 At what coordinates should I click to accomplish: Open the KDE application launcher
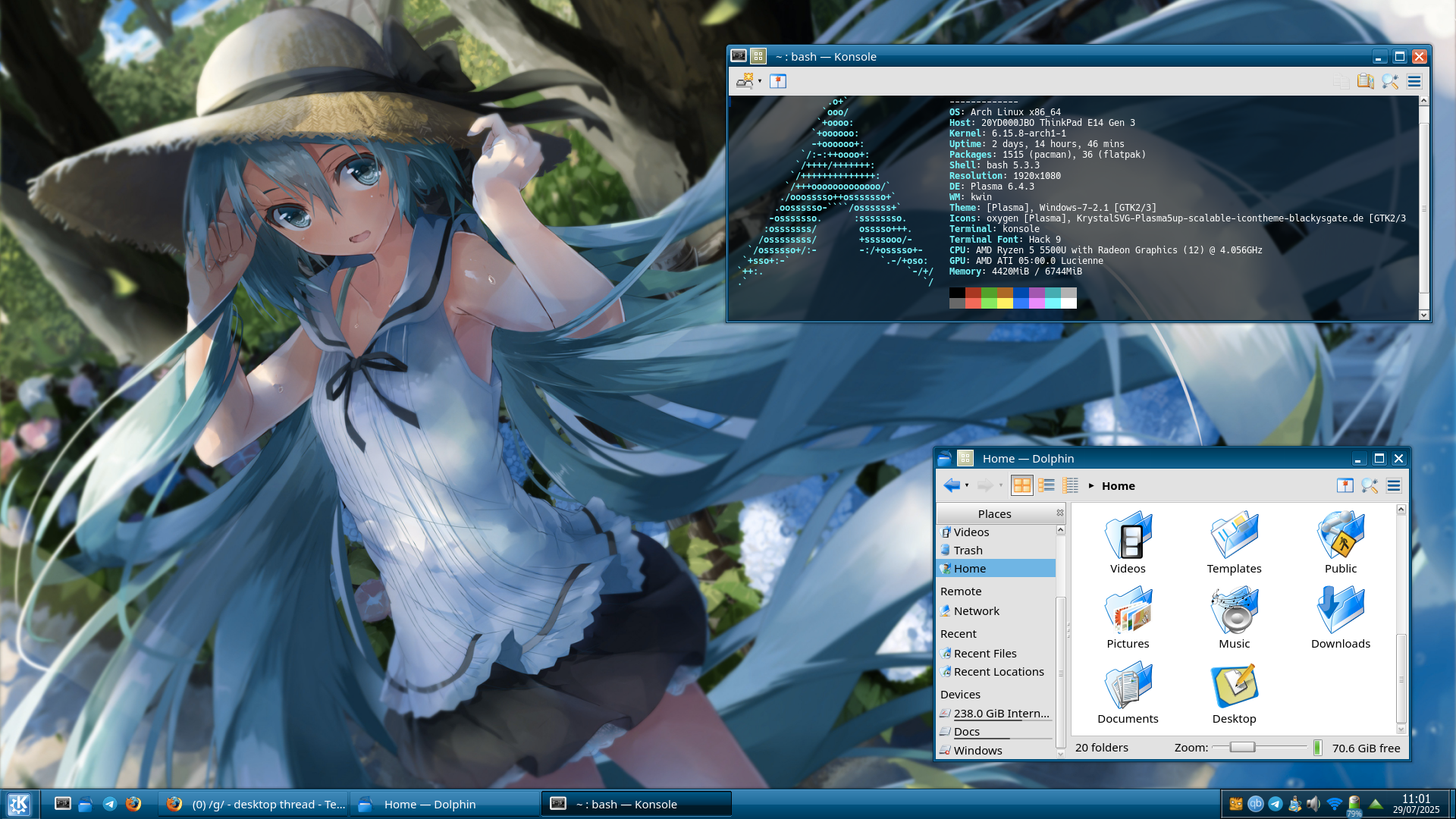(18, 804)
